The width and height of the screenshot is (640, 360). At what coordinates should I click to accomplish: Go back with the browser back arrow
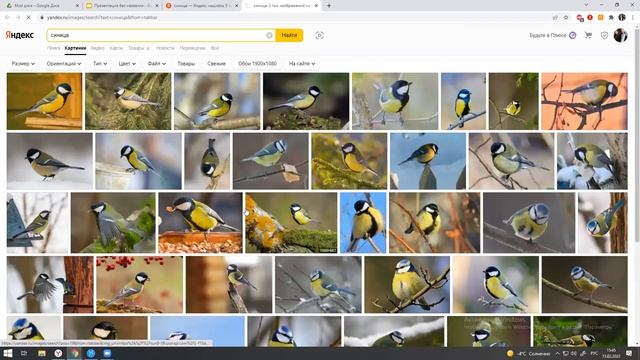click(x=7, y=18)
